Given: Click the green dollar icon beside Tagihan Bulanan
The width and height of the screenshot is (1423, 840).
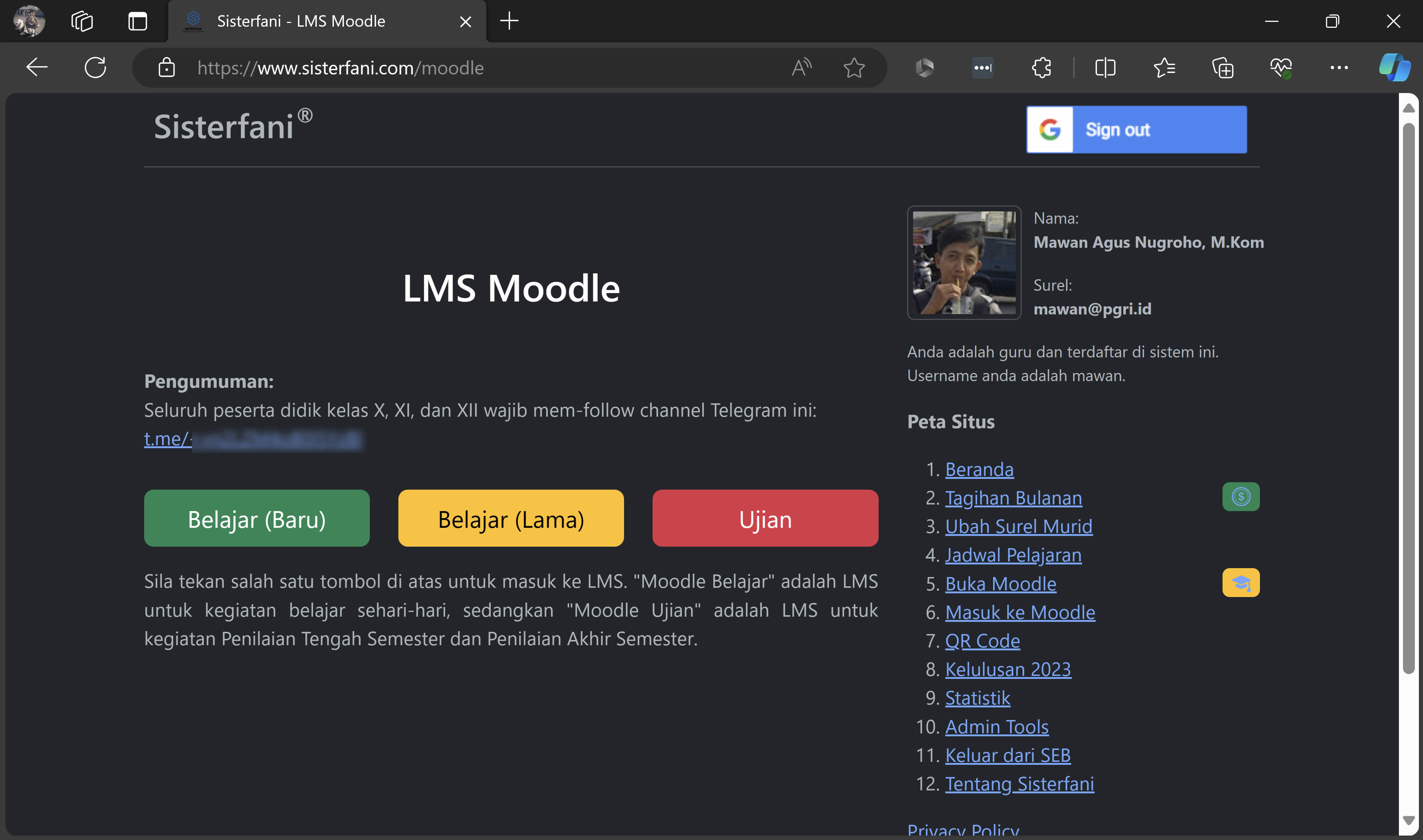Looking at the screenshot, I should [x=1240, y=496].
